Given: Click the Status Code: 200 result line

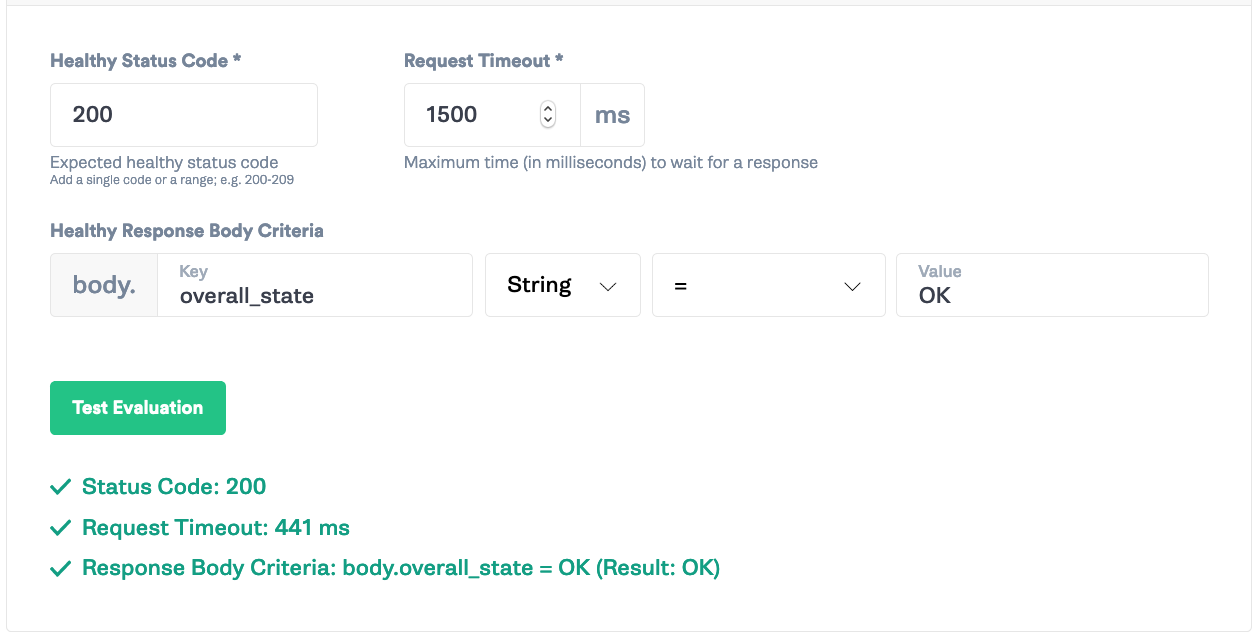Looking at the screenshot, I should (174, 487).
